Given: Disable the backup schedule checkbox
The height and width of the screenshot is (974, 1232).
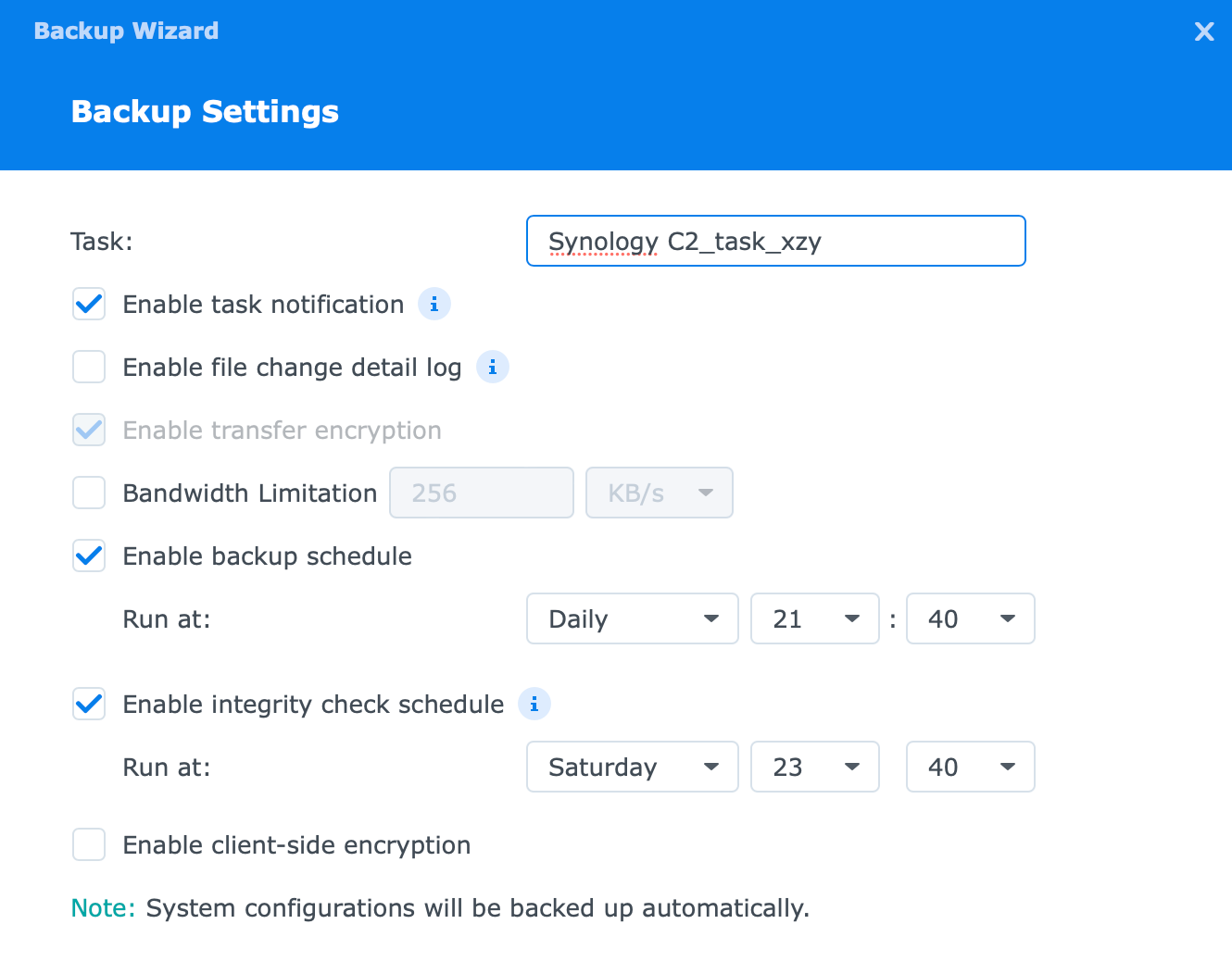Looking at the screenshot, I should coord(89,556).
